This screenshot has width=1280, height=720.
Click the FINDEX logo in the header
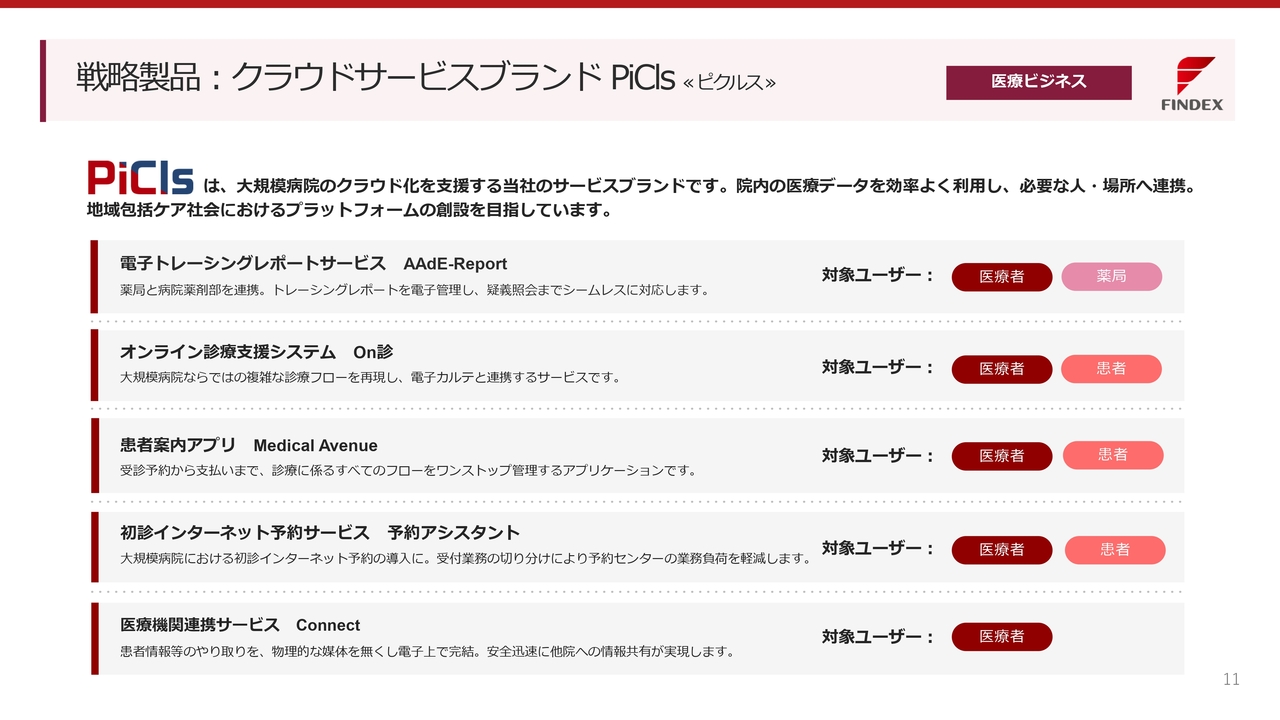coord(1192,83)
